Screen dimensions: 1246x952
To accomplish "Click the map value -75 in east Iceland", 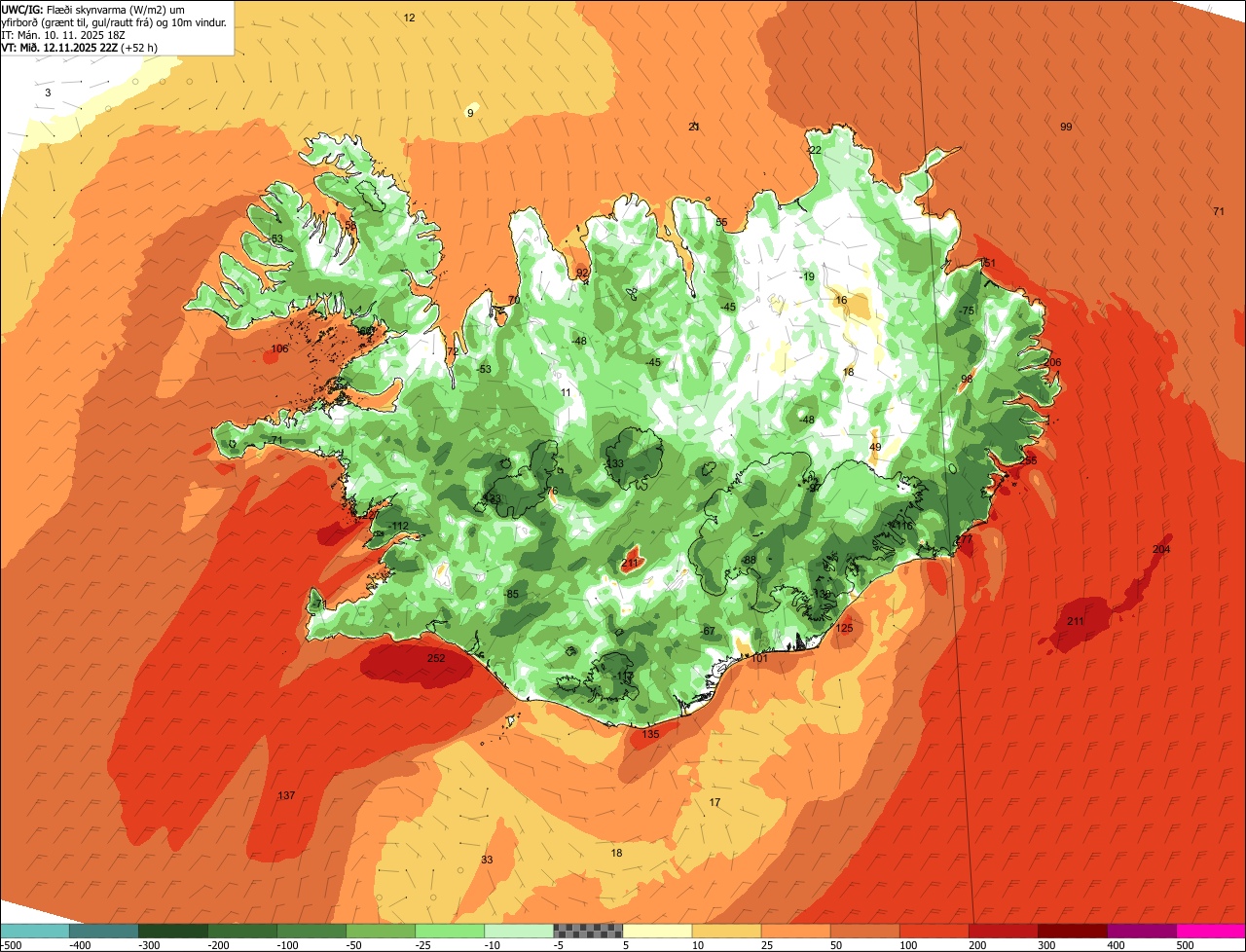I will click(966, 310).
